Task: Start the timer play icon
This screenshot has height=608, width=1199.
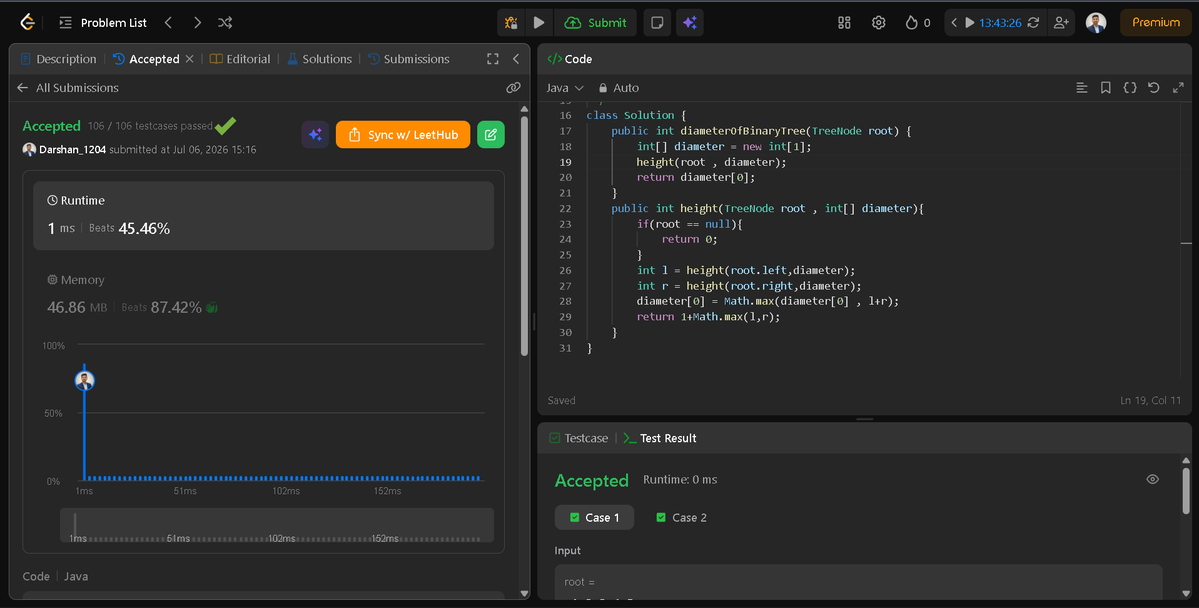Action: 970,23
